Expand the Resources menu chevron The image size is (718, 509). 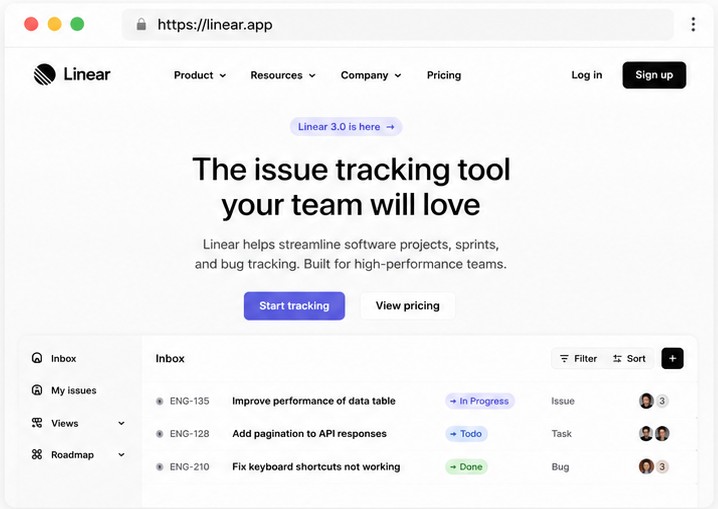[312, 76]
